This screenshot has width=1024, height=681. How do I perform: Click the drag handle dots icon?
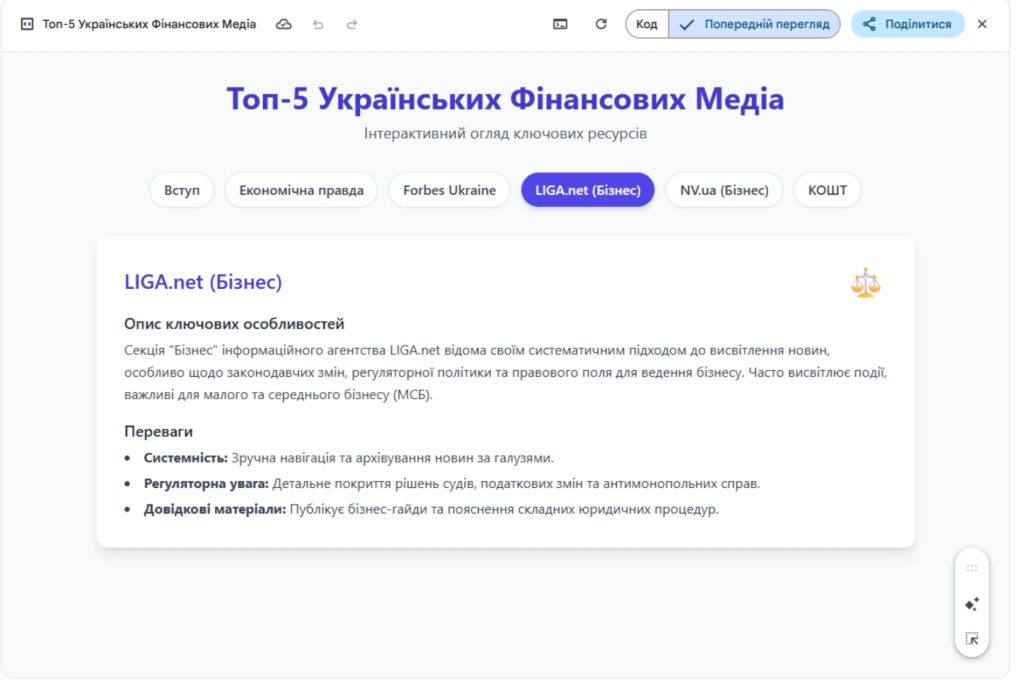pyautogui.click(x=971, y=567)
